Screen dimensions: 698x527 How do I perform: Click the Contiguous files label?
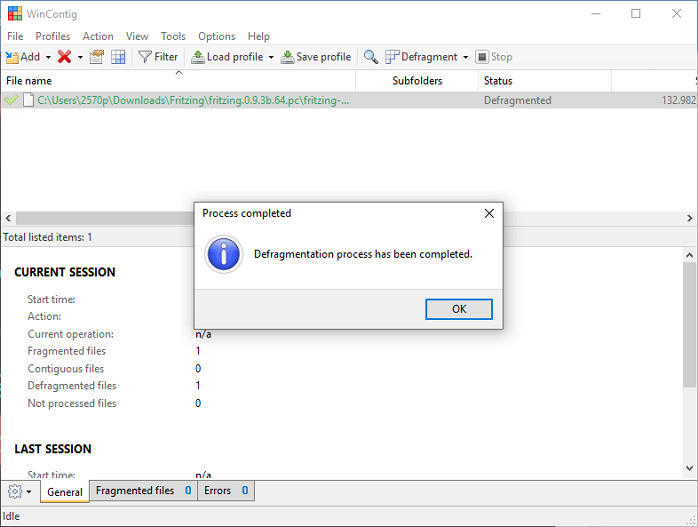pyautogui.click(x=65, y=369)
